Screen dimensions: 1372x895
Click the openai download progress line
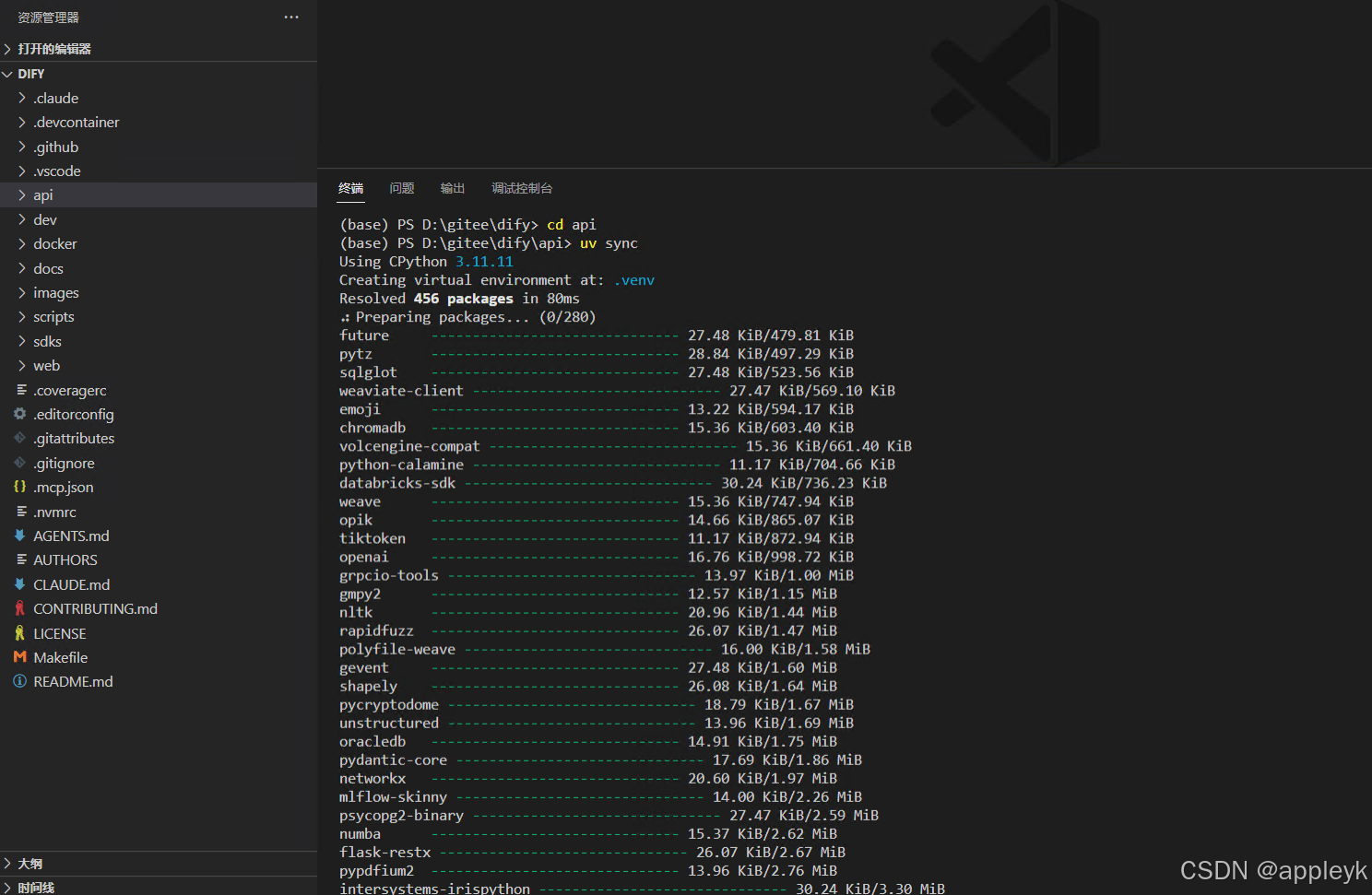click(597, 557)
